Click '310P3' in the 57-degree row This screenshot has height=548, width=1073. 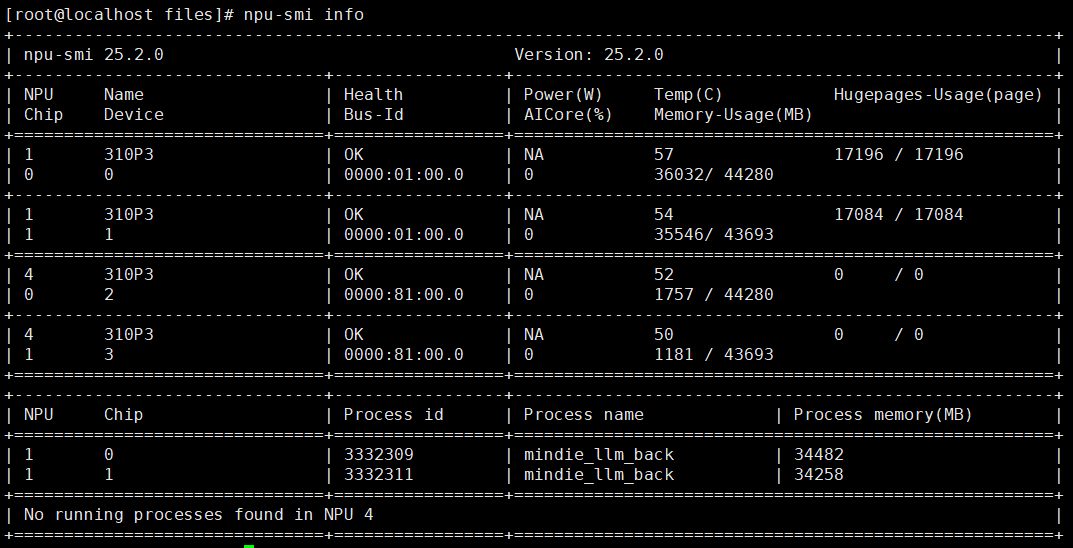129,155
